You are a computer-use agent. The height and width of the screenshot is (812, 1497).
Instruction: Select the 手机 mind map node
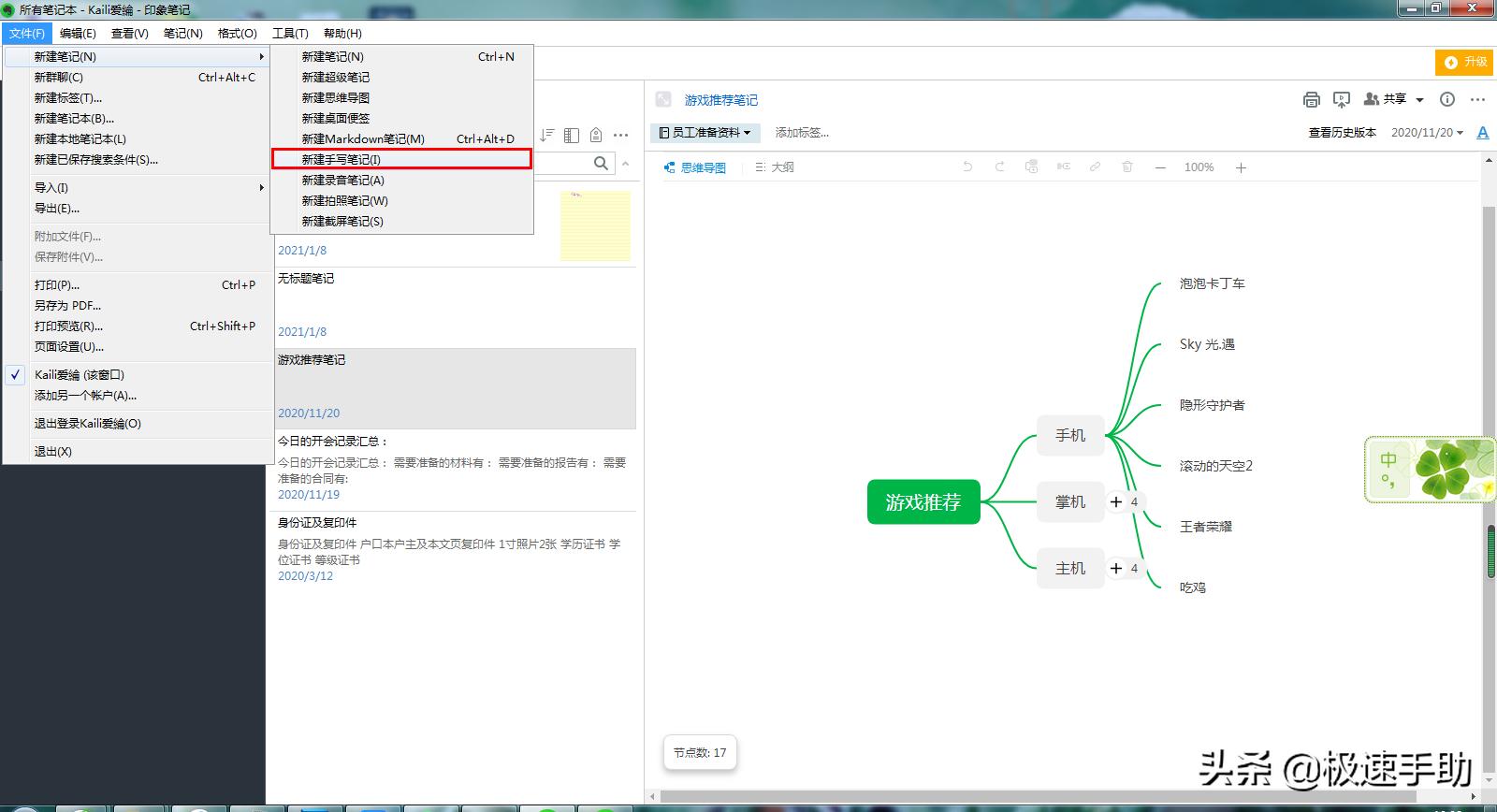tap(1070, 435)
